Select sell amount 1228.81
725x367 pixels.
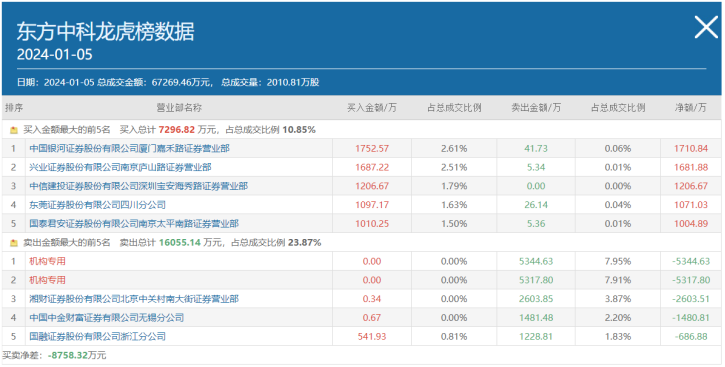click(x=536, y=336)
